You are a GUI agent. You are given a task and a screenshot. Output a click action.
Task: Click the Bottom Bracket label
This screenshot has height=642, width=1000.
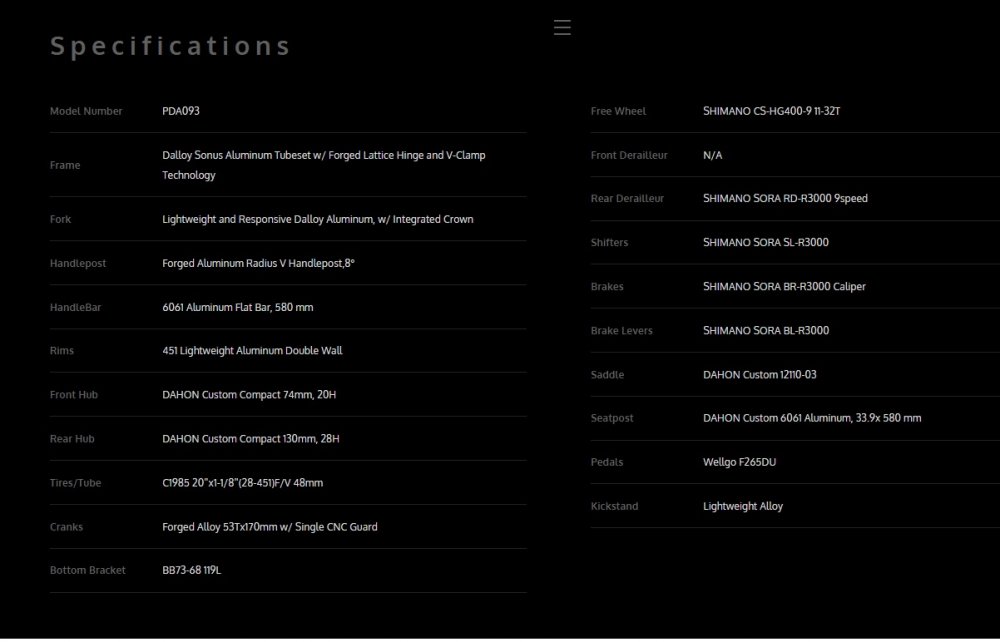tap(87, 570)
